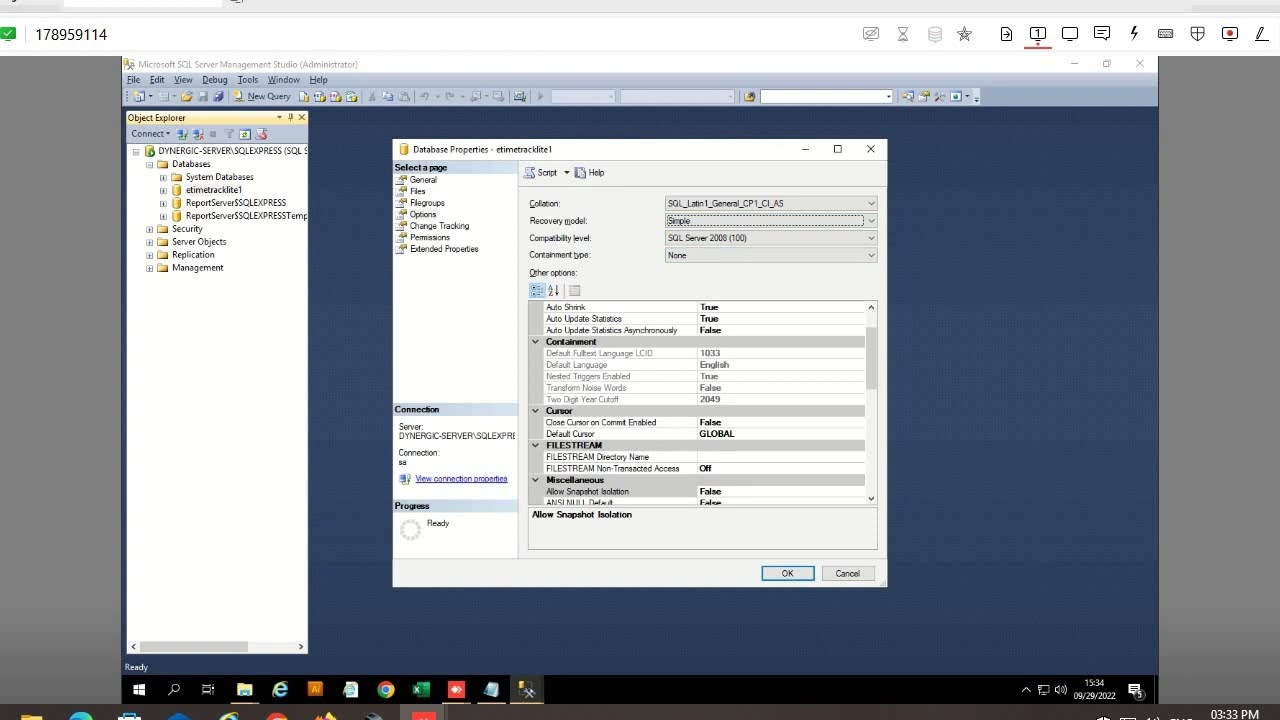Click the New Query toolbar button
Image resolution: width=1280 pixels, height=720 pixels.
coord(262,97)
